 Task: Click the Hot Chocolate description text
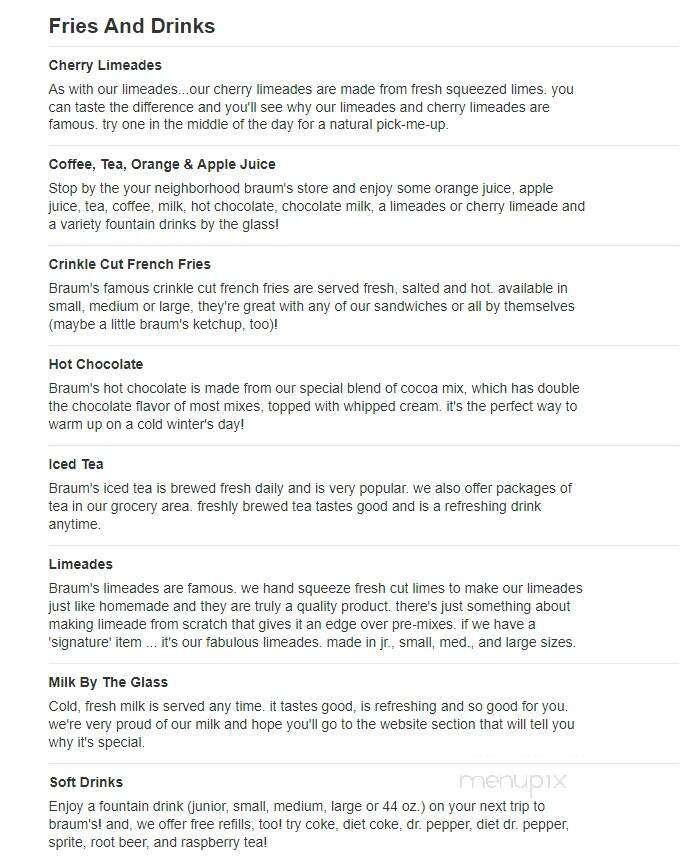pyautogui.click(x=314, y=407)
